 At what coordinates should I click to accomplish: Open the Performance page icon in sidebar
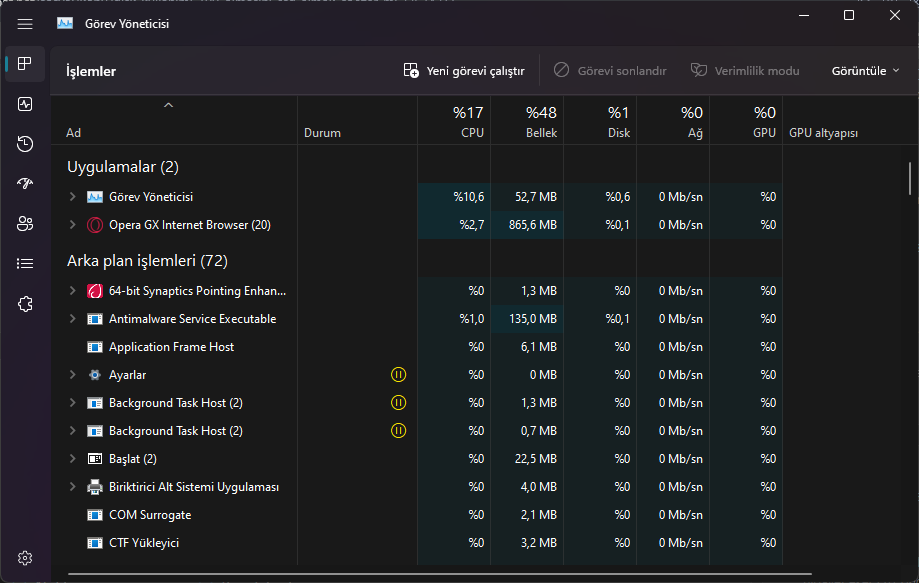(25, 104)
